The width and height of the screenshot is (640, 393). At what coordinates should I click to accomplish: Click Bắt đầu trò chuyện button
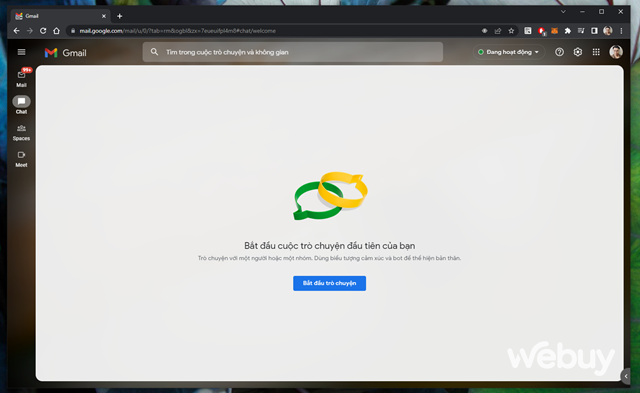pos(329,283)
